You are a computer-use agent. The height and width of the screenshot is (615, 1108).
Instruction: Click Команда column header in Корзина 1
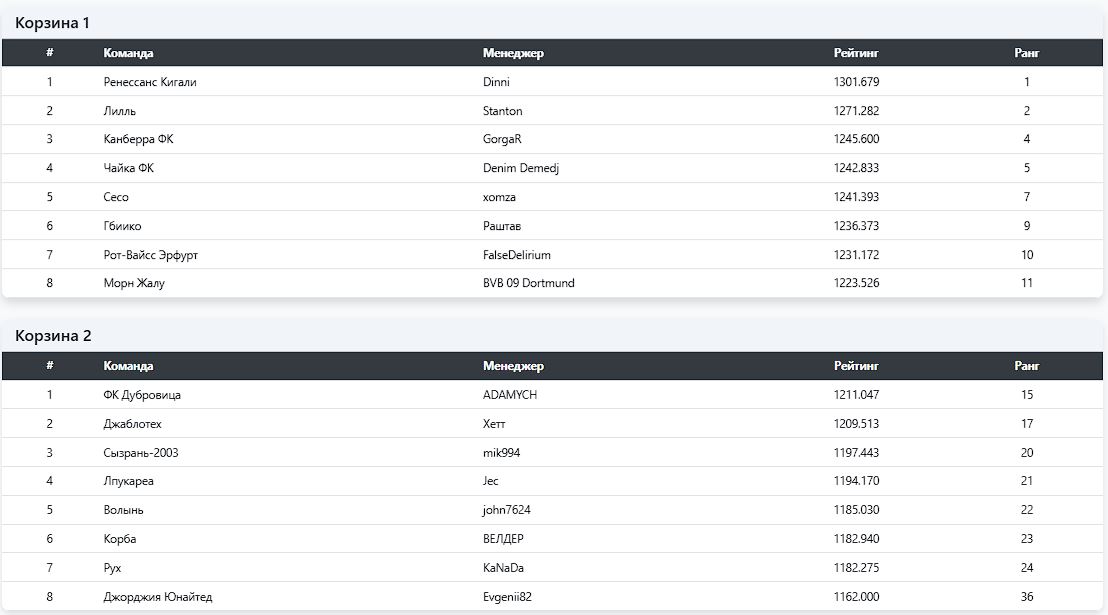[x=128, y=53]
